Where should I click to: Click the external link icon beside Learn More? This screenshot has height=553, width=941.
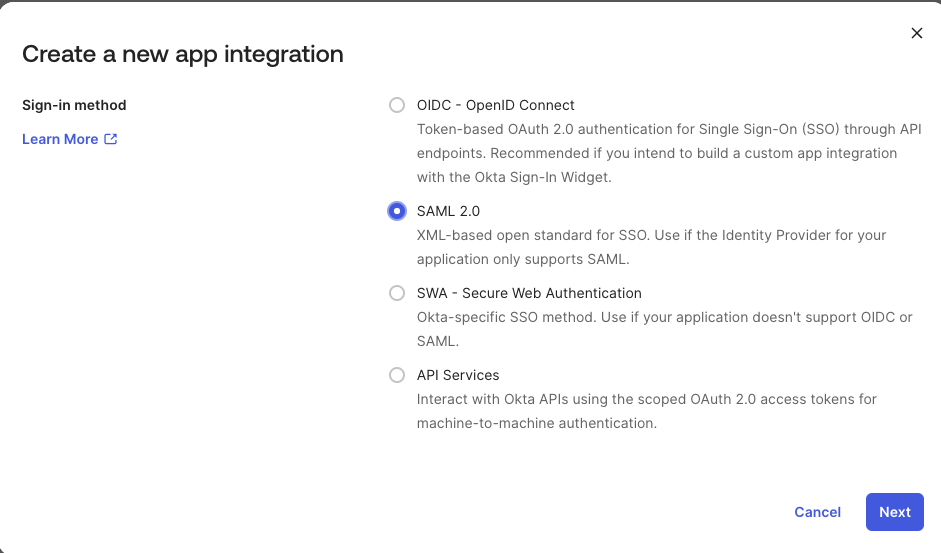[x=111, y=139]
